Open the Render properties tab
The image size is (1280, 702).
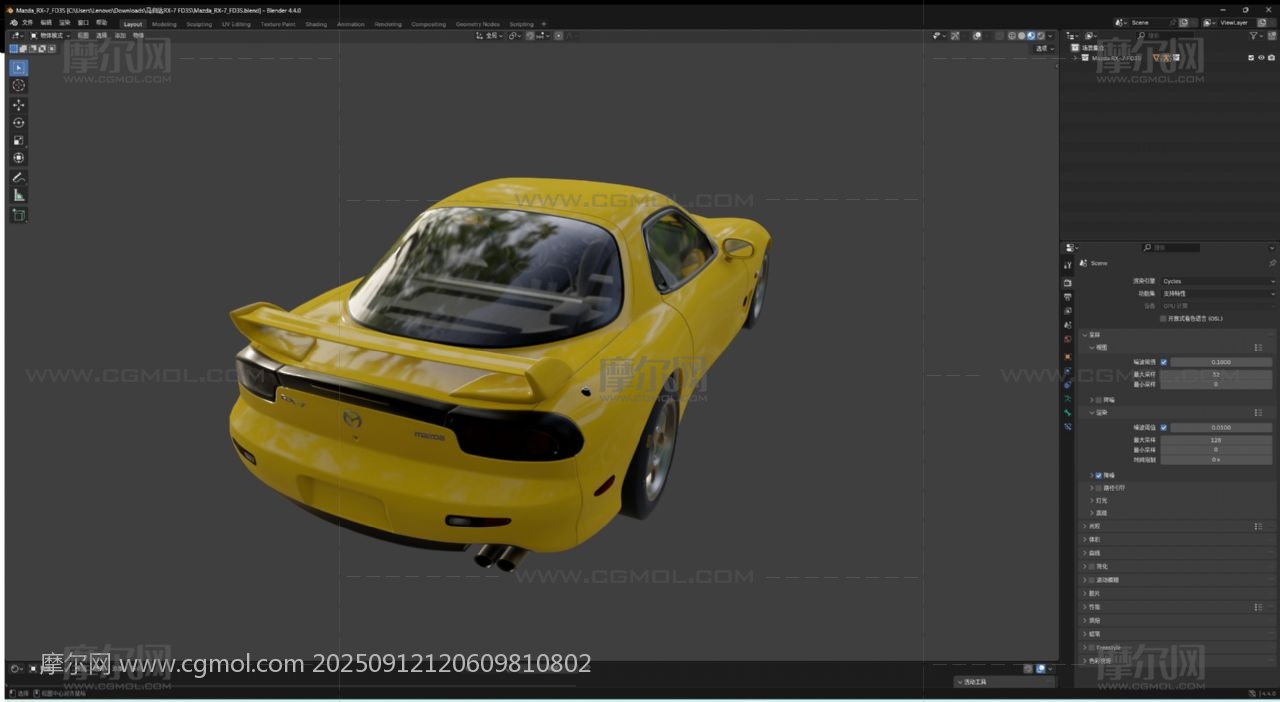(1068, 283)
